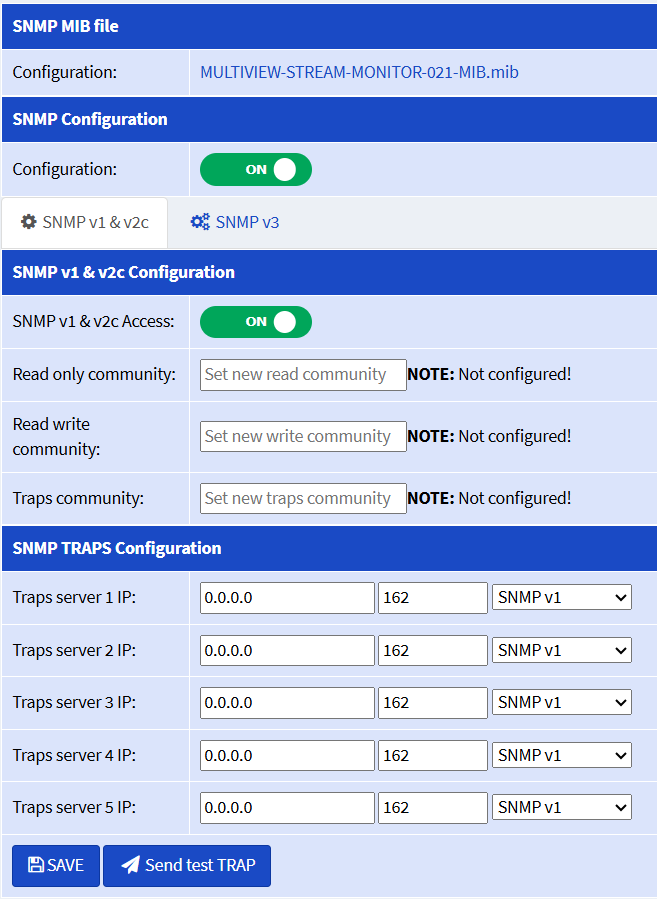Focus the Read only community field
This screenshot has width=657, height=899.
click(303, 375)
